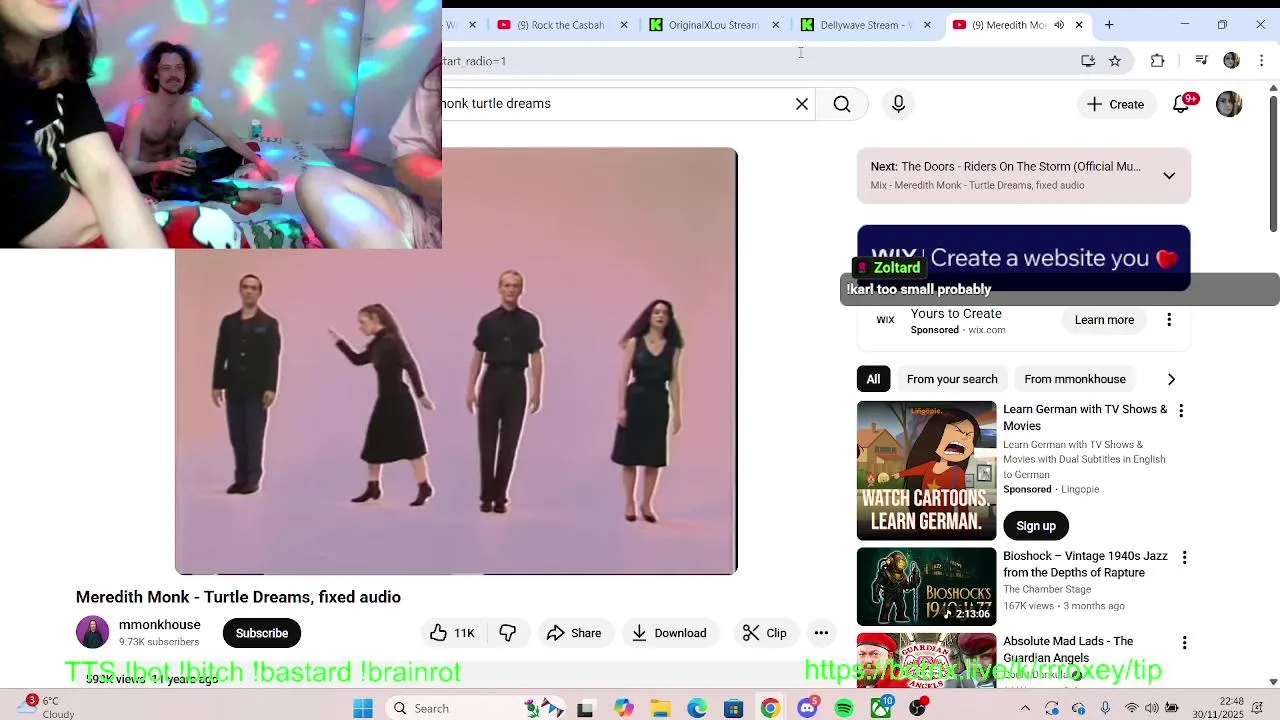The width and height of the screenshot is (1280, 720).
Task: Select From your search chip
Action: (x=952, y=379)
